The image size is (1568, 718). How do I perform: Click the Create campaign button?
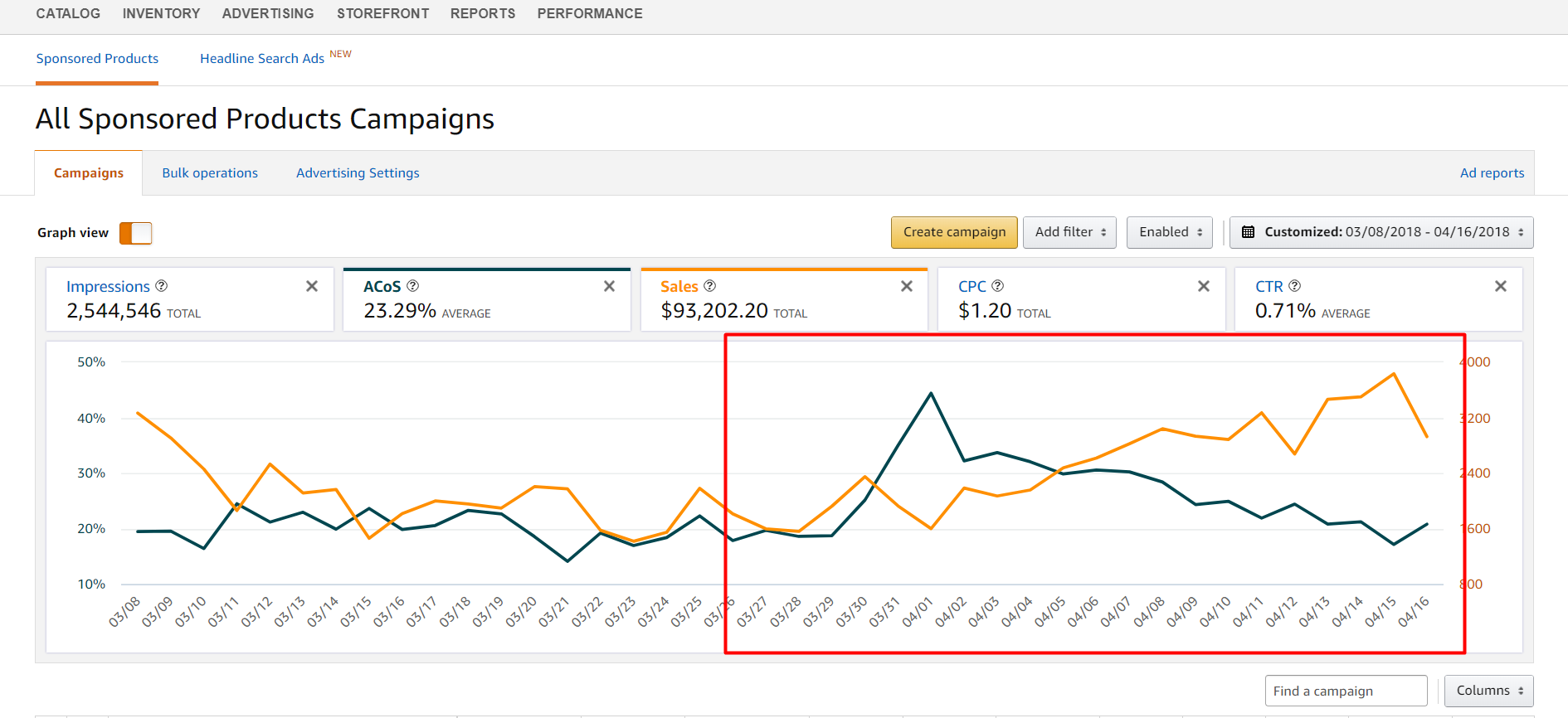point(954,232)
